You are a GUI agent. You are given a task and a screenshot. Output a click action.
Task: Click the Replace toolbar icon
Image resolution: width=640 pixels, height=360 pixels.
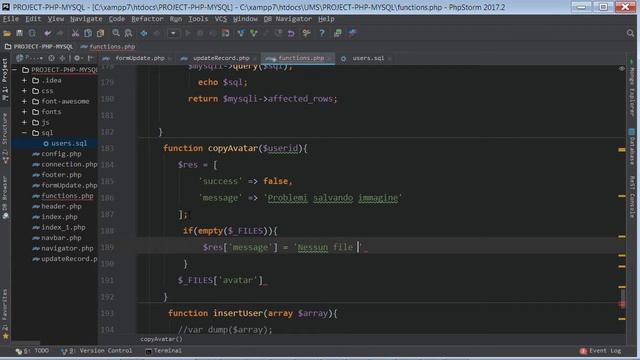128,33
